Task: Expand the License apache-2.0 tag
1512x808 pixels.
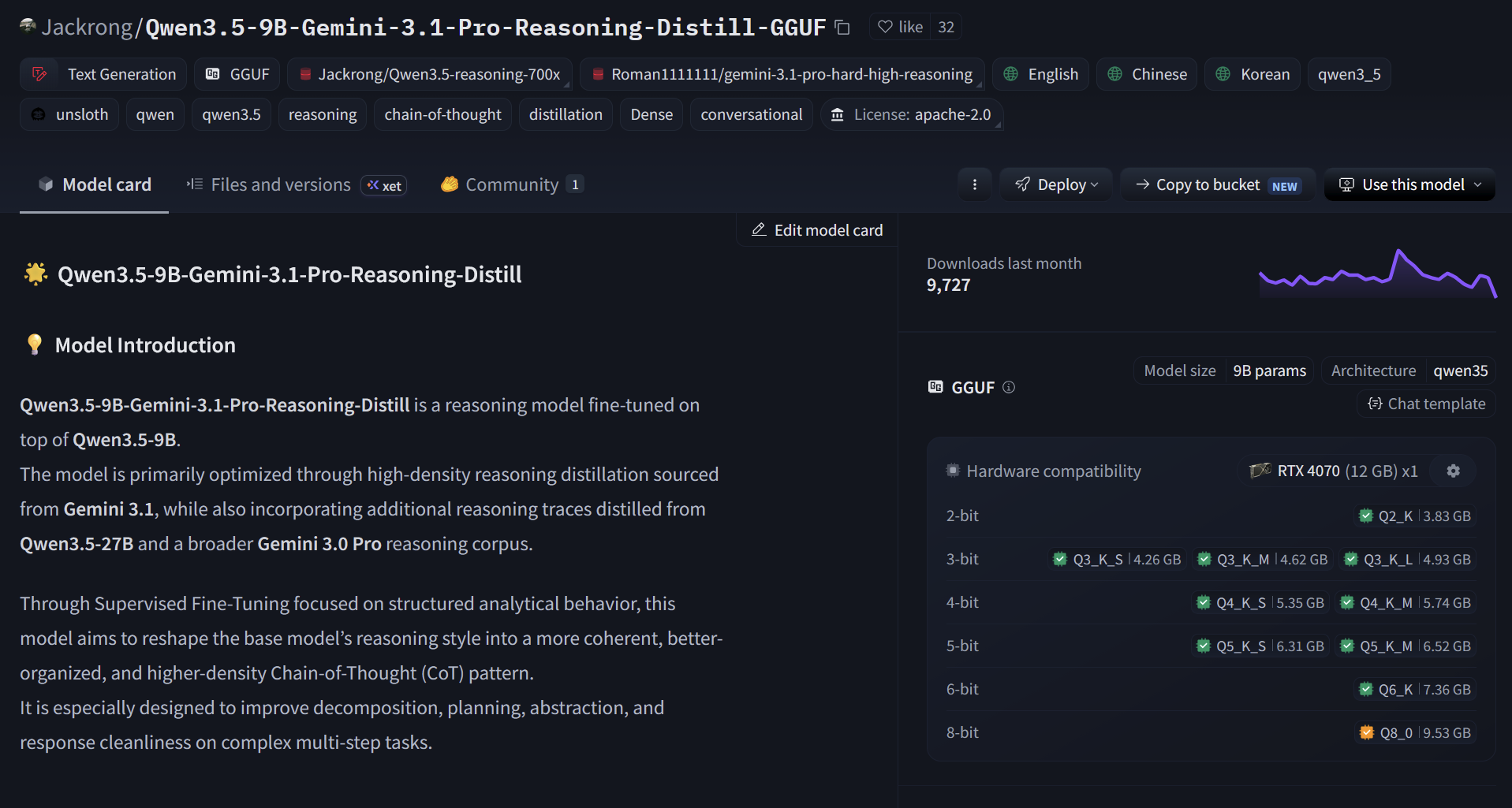Action: pyautogui.click(x=912, y=114)
